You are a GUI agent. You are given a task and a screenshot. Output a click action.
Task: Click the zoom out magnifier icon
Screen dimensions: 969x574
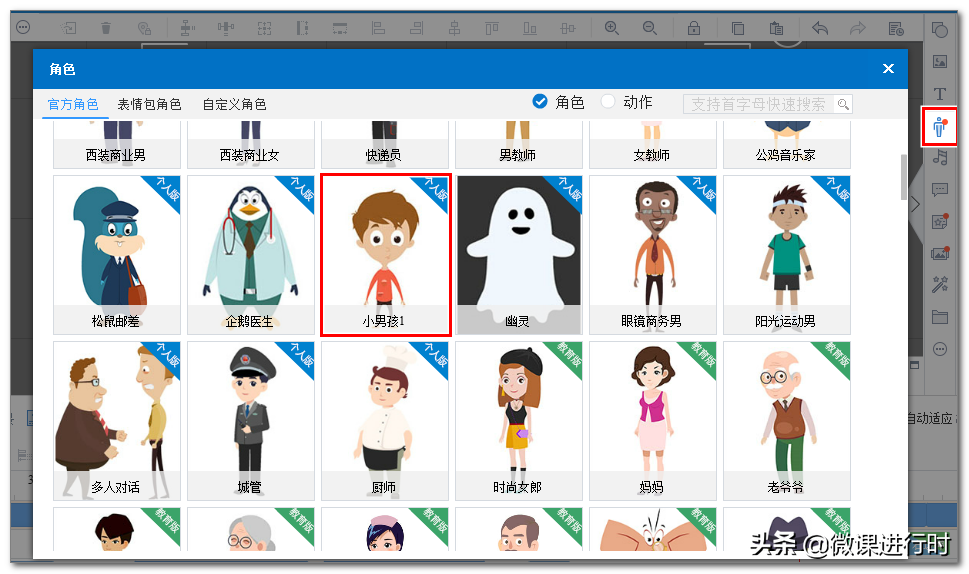pos(650,28)
